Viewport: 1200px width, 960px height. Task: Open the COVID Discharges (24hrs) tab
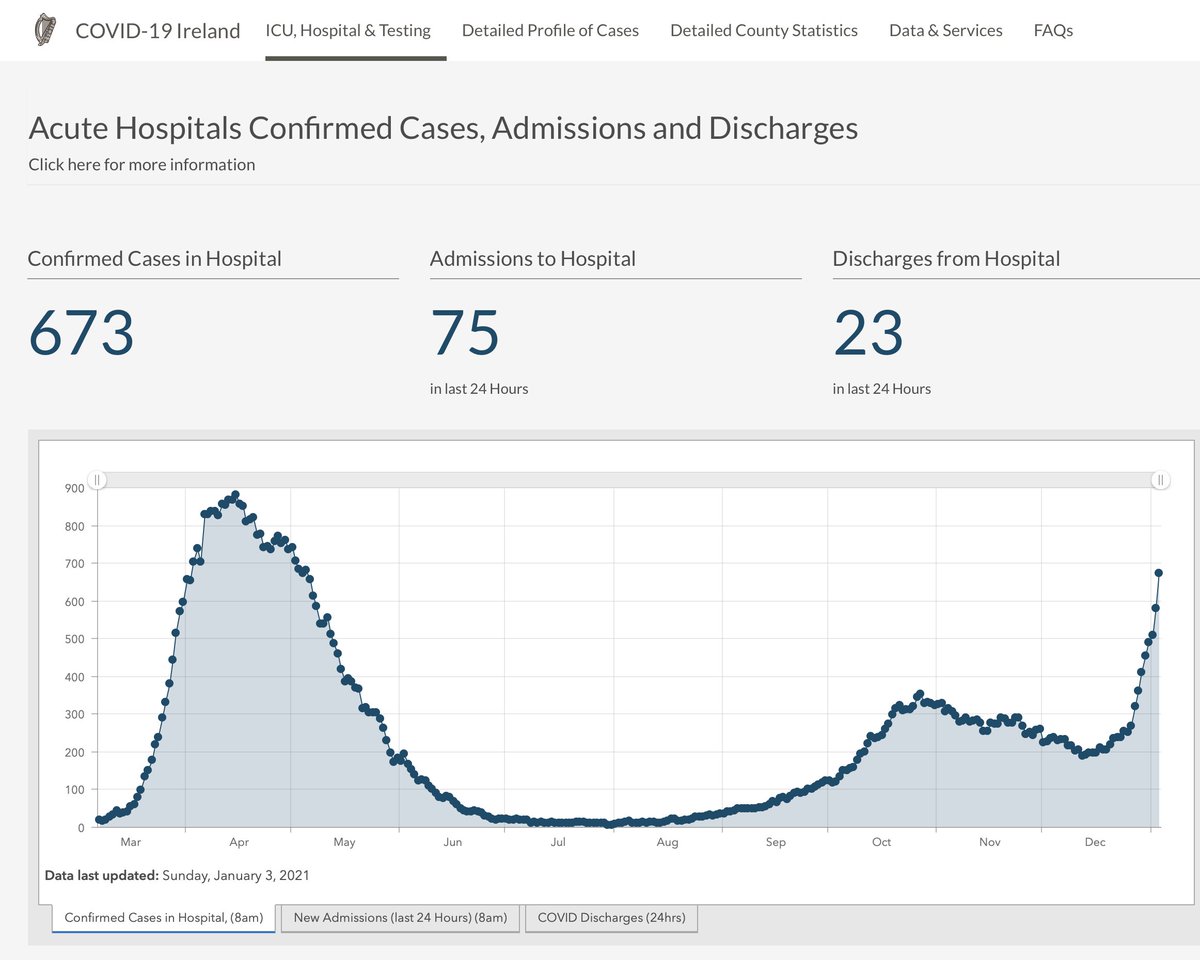tap(612, 917)
